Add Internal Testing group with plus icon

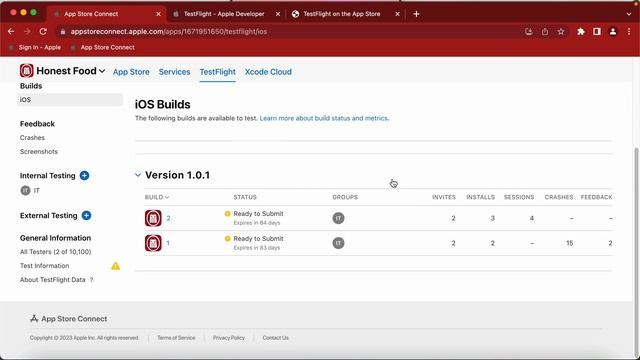click(x=84, y=176)
